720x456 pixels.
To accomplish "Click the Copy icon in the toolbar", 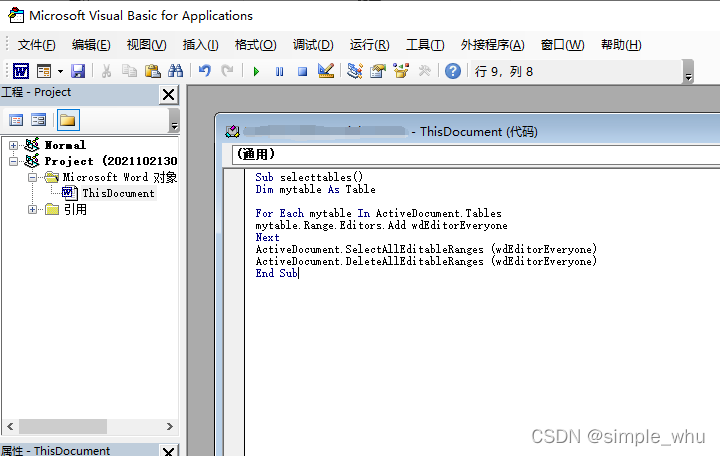I will click(x=129, y=71).
